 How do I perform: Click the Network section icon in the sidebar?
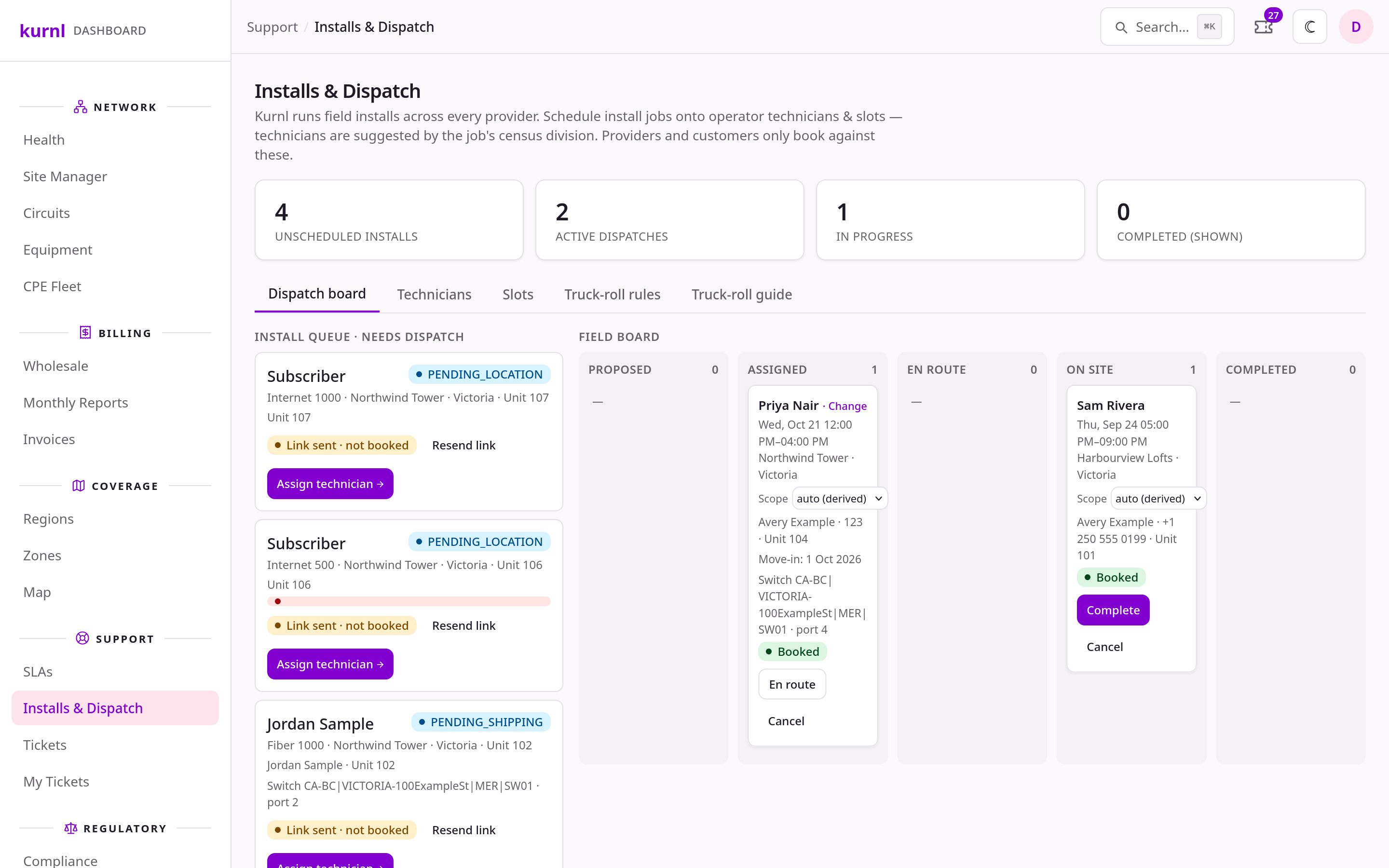click(x=81, y=107)
